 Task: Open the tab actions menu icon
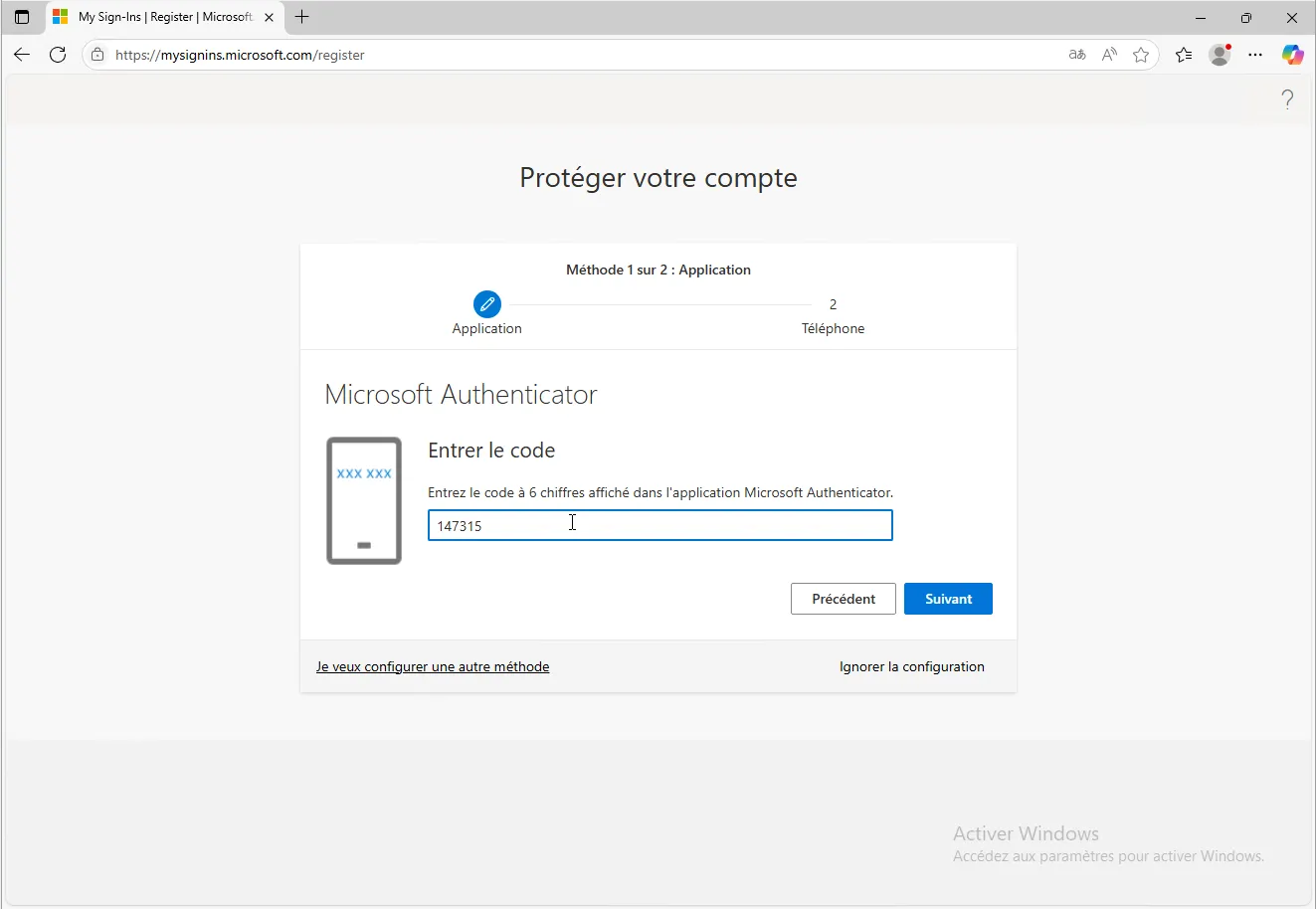tap(22, 17)
